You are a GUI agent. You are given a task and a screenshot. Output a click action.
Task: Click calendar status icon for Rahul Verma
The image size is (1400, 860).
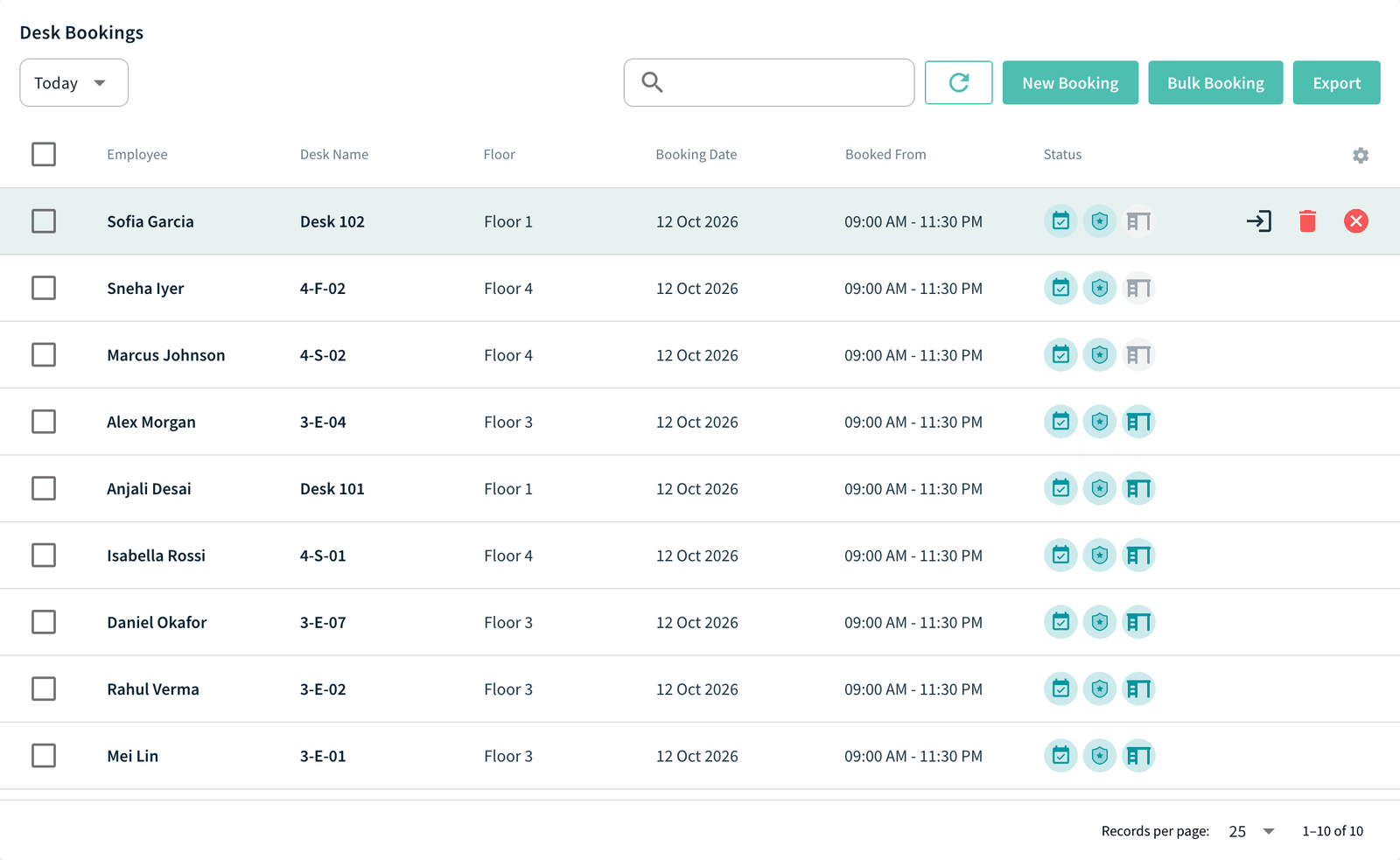tap(1060, 689)
